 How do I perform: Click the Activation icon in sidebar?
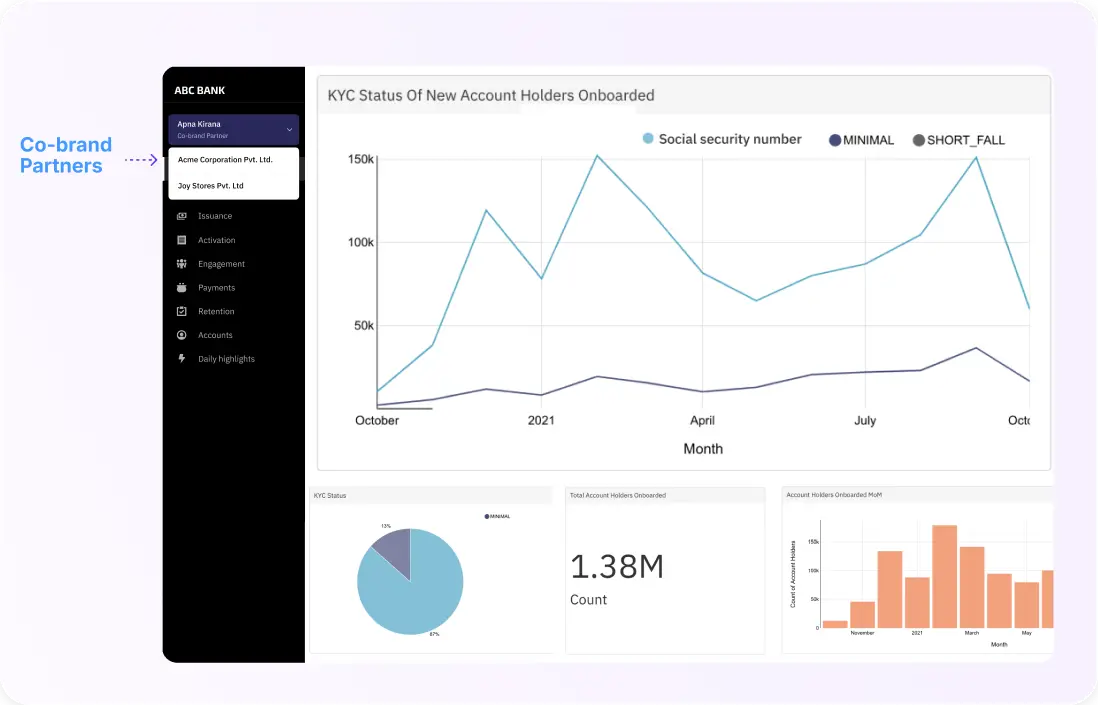point(181,240)
